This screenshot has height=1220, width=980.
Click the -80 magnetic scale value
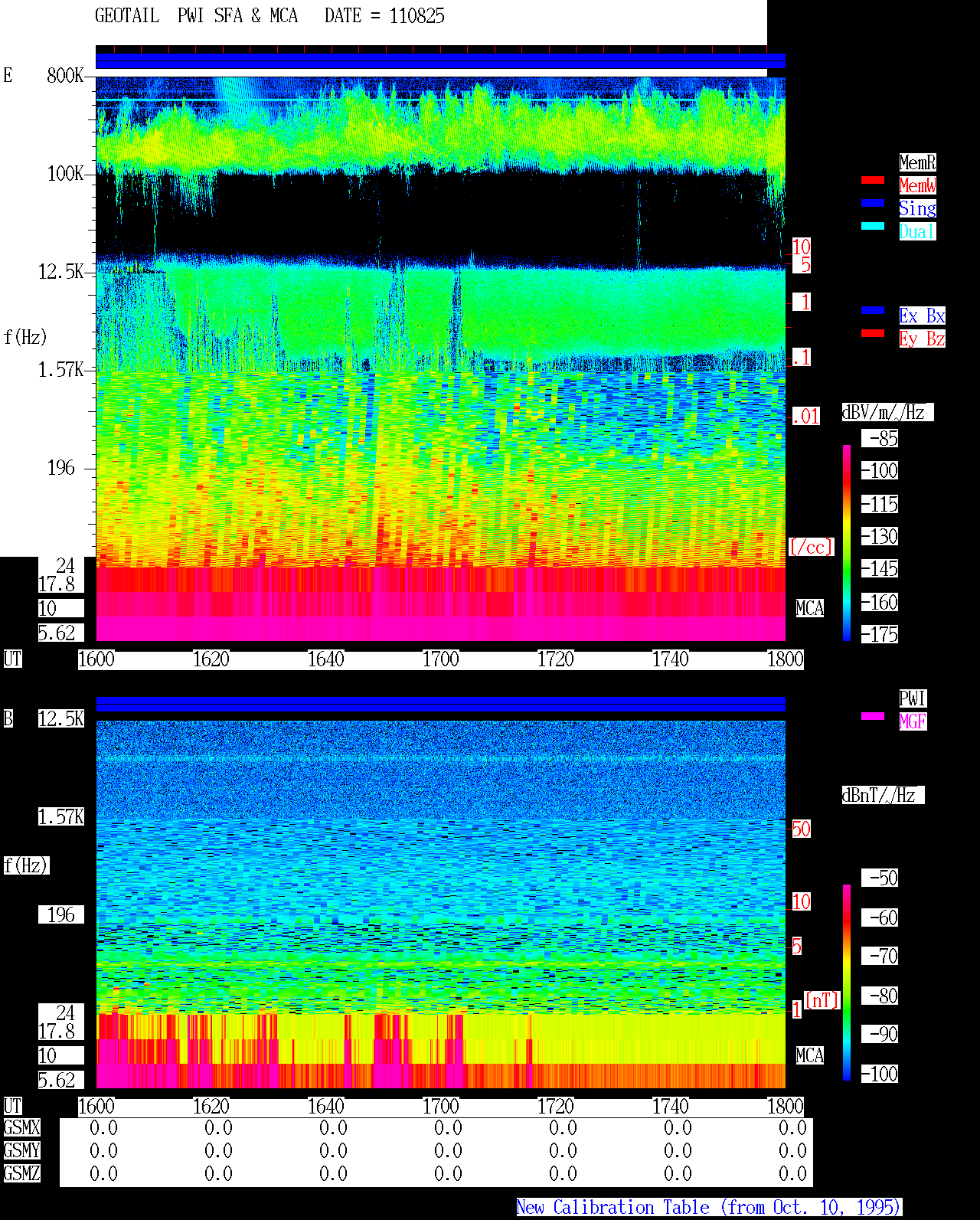coord(881,996)
